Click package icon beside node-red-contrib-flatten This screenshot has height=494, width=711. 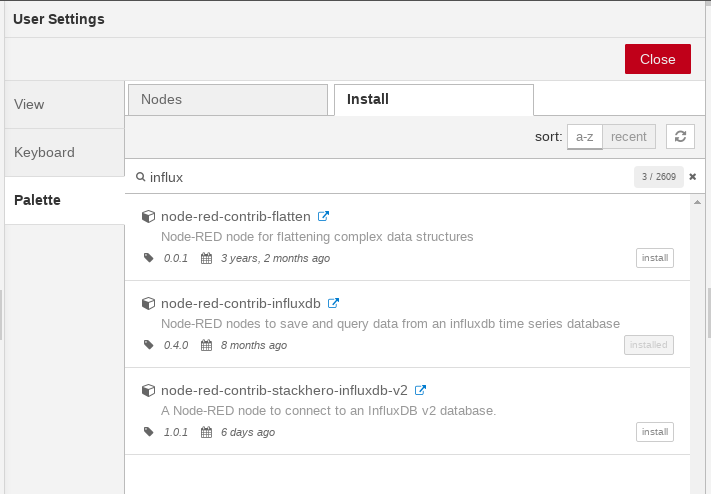click(x=148, y=216)
